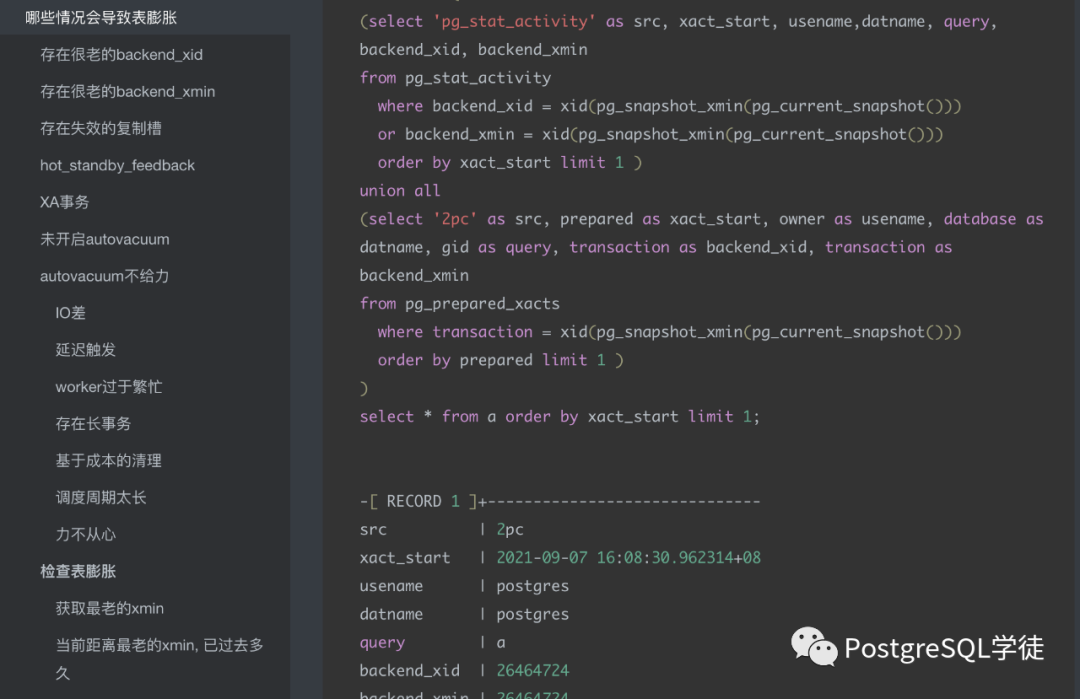Open 调度周期太长 outline entry
1080x699 pixels.
(101, 497)
